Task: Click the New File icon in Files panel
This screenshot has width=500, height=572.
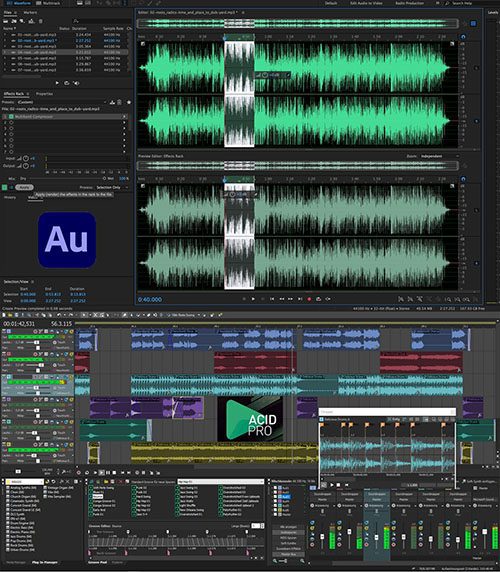Action: click(22, 21)
